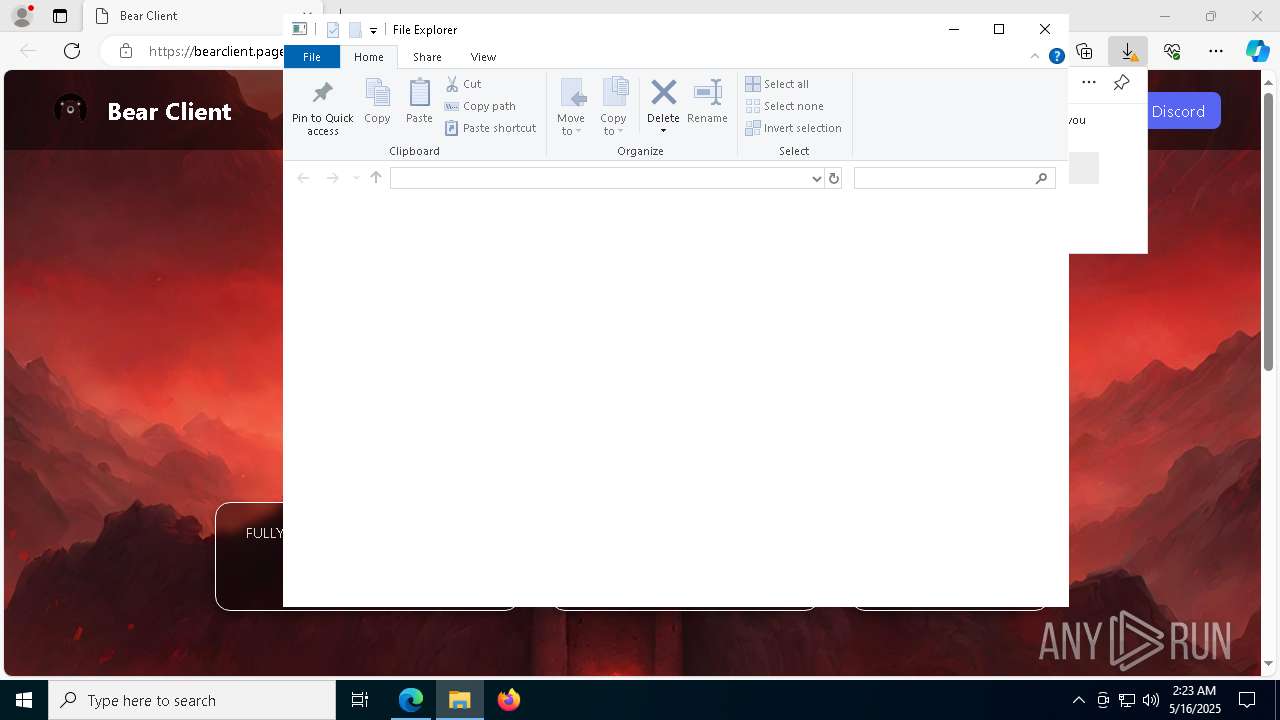Viewport: 1280px width, 720px height.
Task: Click Select all in ribbon
Action: 777,84
